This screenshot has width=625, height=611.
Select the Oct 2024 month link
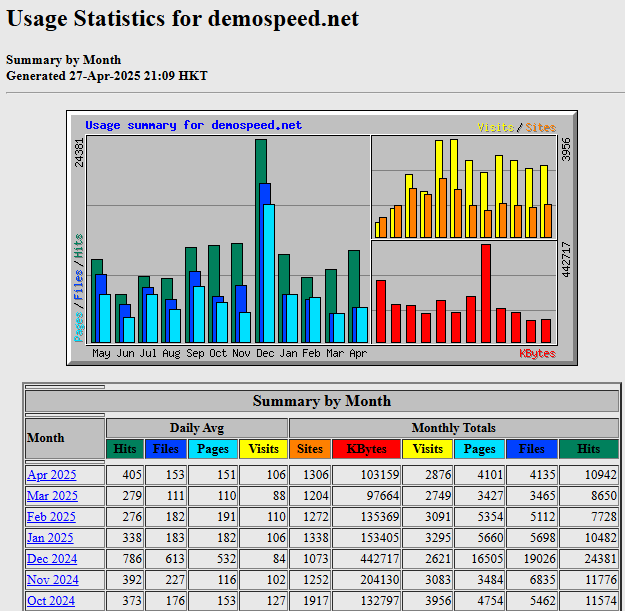[x=51, y=601]
